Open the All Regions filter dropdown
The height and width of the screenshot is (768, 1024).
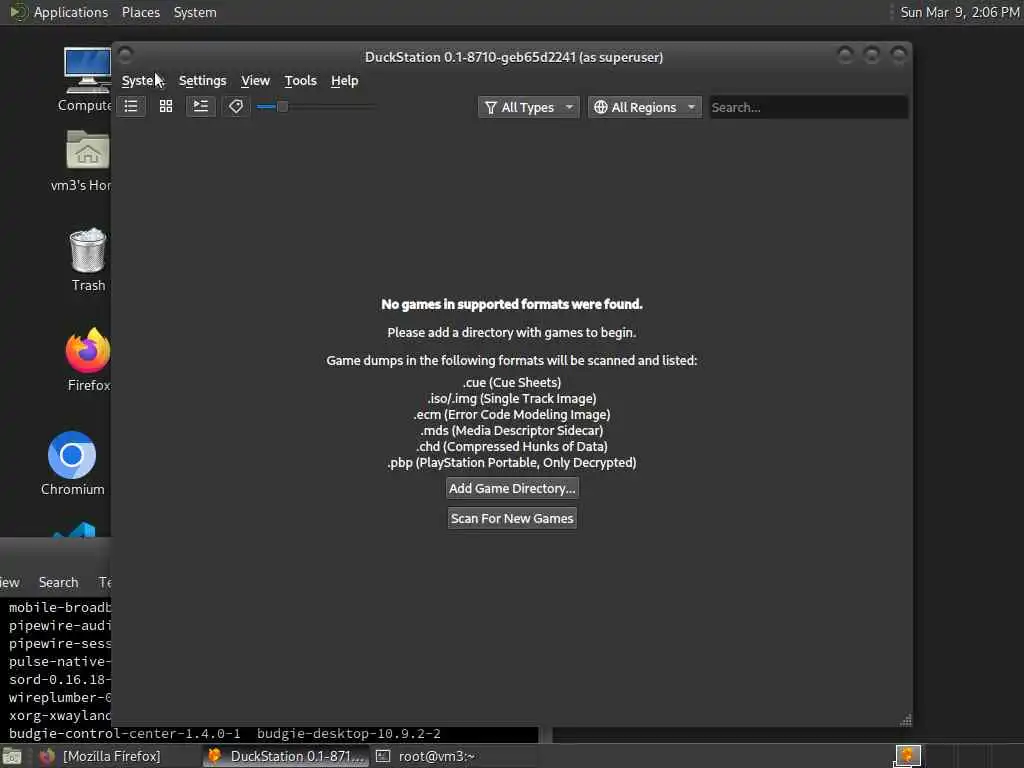pyautogui.click(x=645, y=107)
